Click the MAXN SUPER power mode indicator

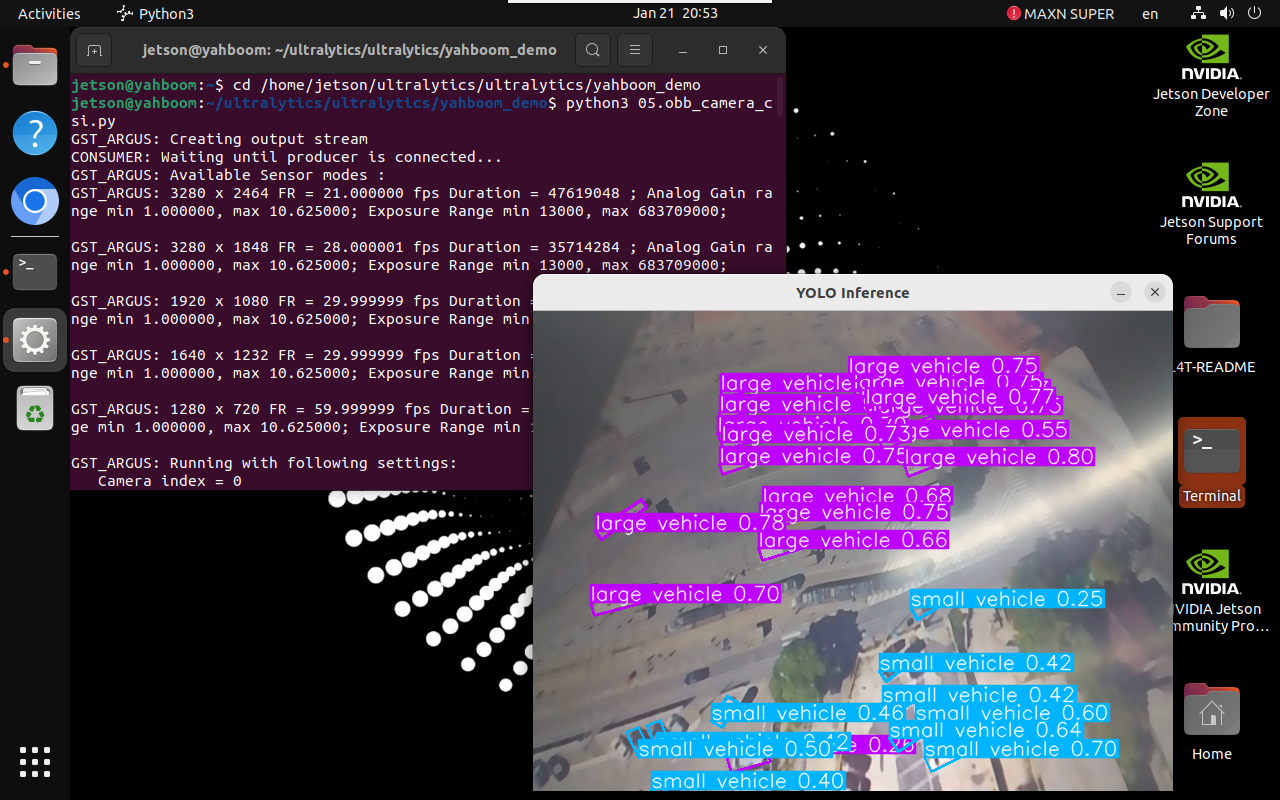tap(1060, 14)
